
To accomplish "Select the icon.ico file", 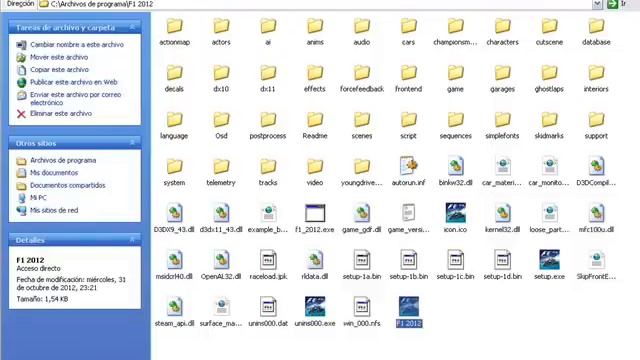I will tap(456, 213).
